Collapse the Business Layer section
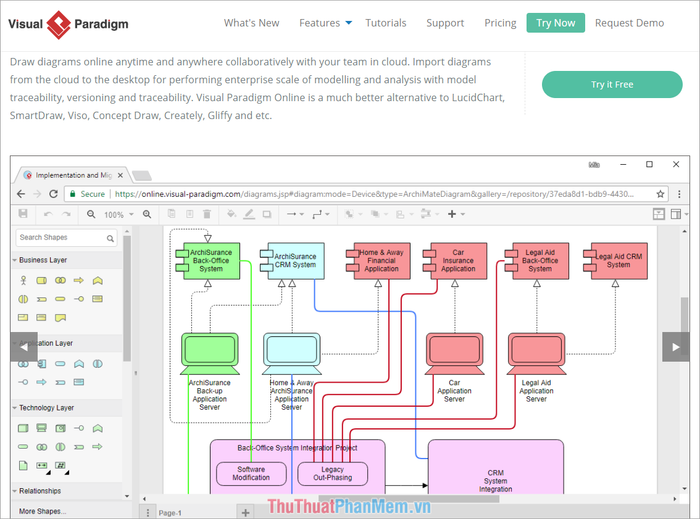 click(x=67, y=260)
